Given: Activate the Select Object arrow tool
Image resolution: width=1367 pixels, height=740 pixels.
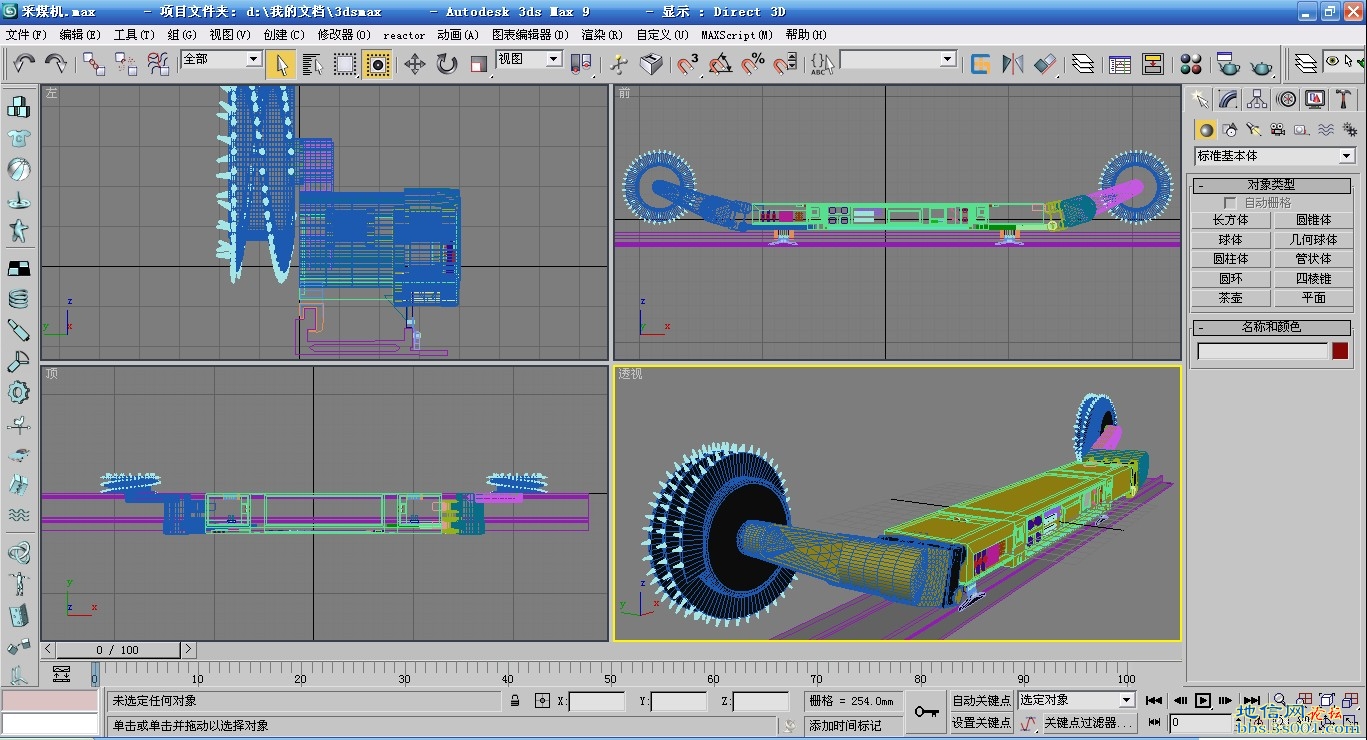Looking at the screenshot, I should point(281,64).
